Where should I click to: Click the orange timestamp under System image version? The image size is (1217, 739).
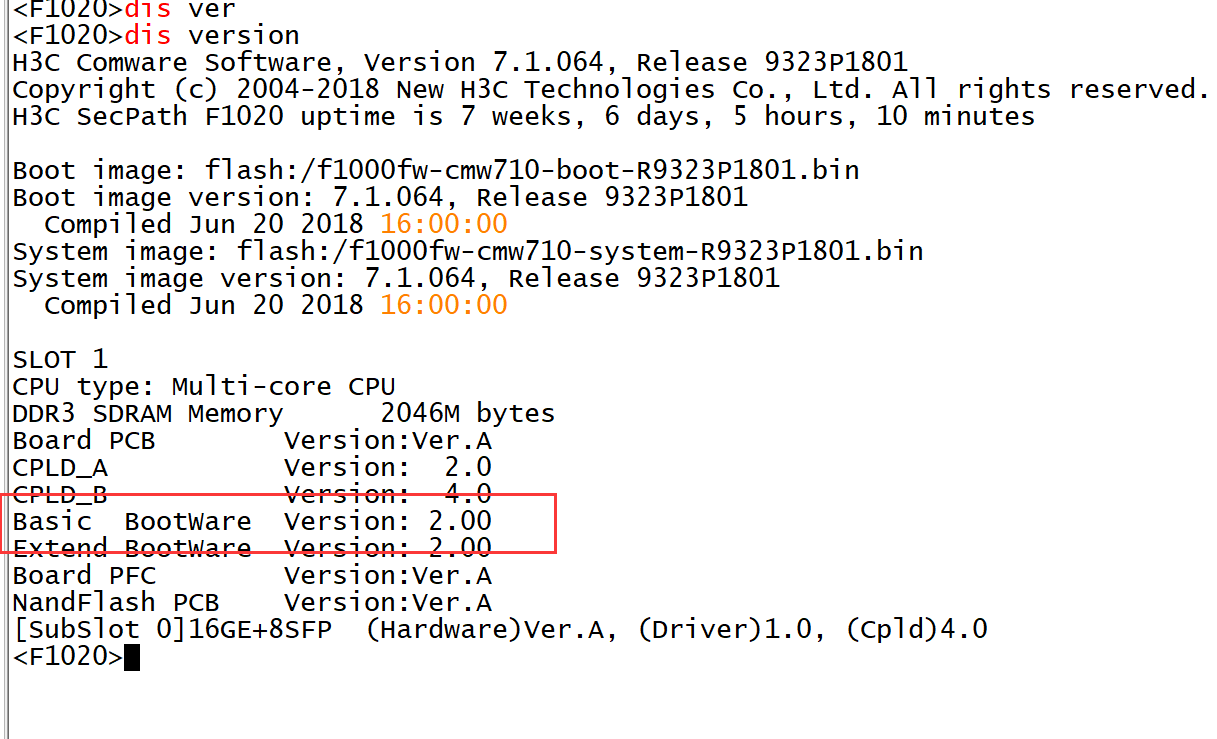tap(444, 305)
